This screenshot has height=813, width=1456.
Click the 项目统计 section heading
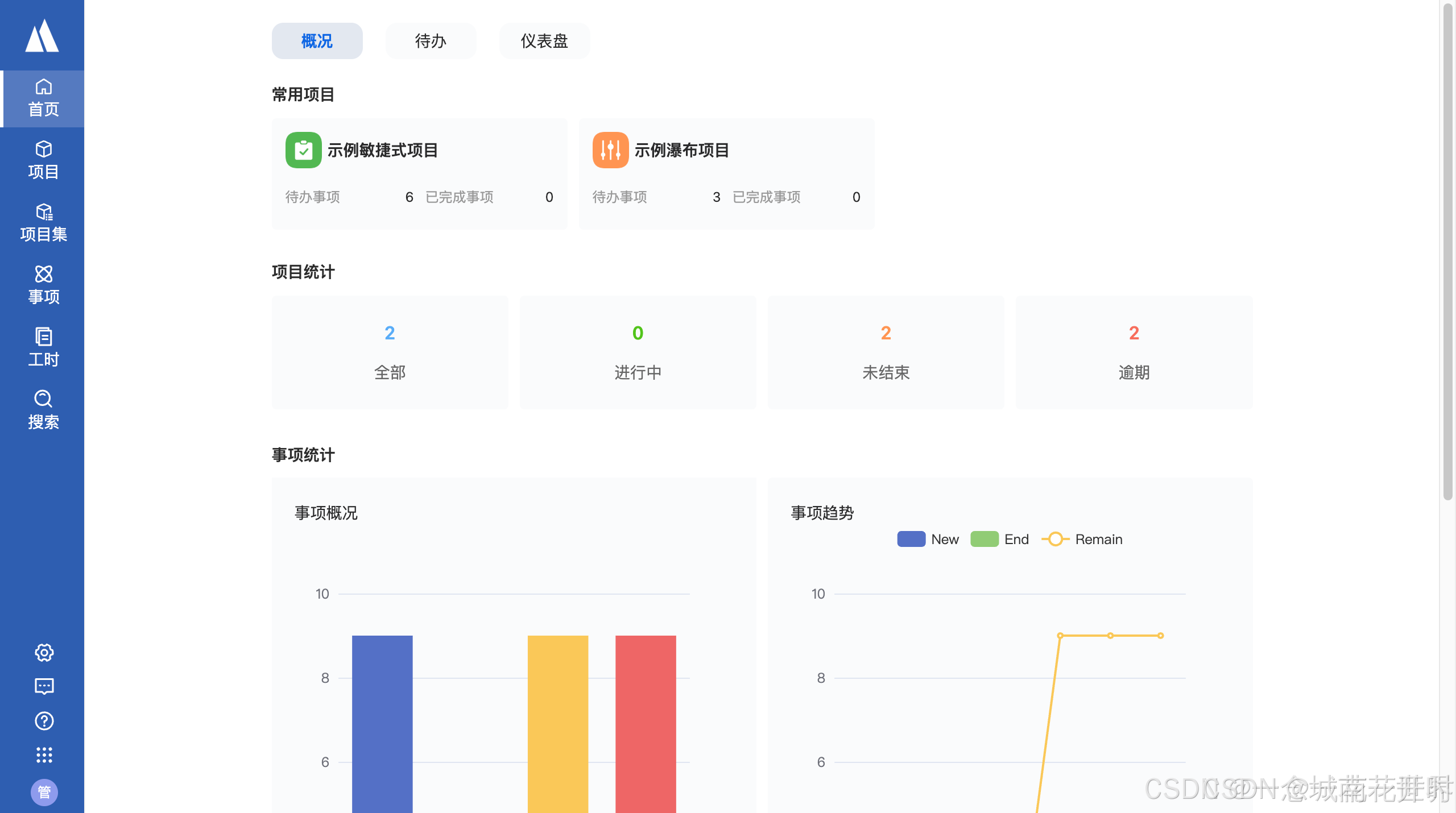303,272
